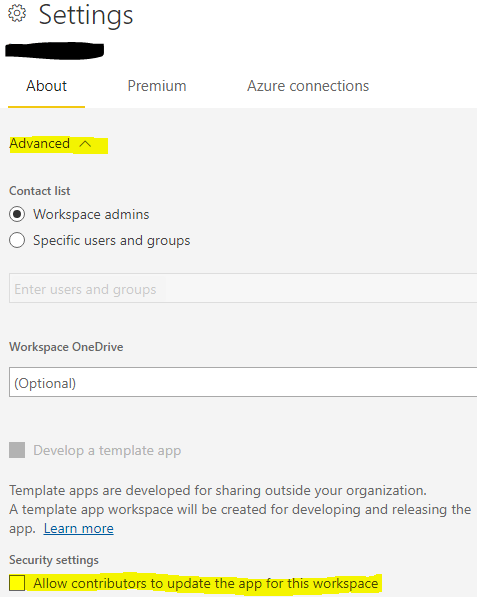This screenshot has height=597, width=477.
Task: Click the Workspace OneDrive label
Action: [x=66, y=347]
